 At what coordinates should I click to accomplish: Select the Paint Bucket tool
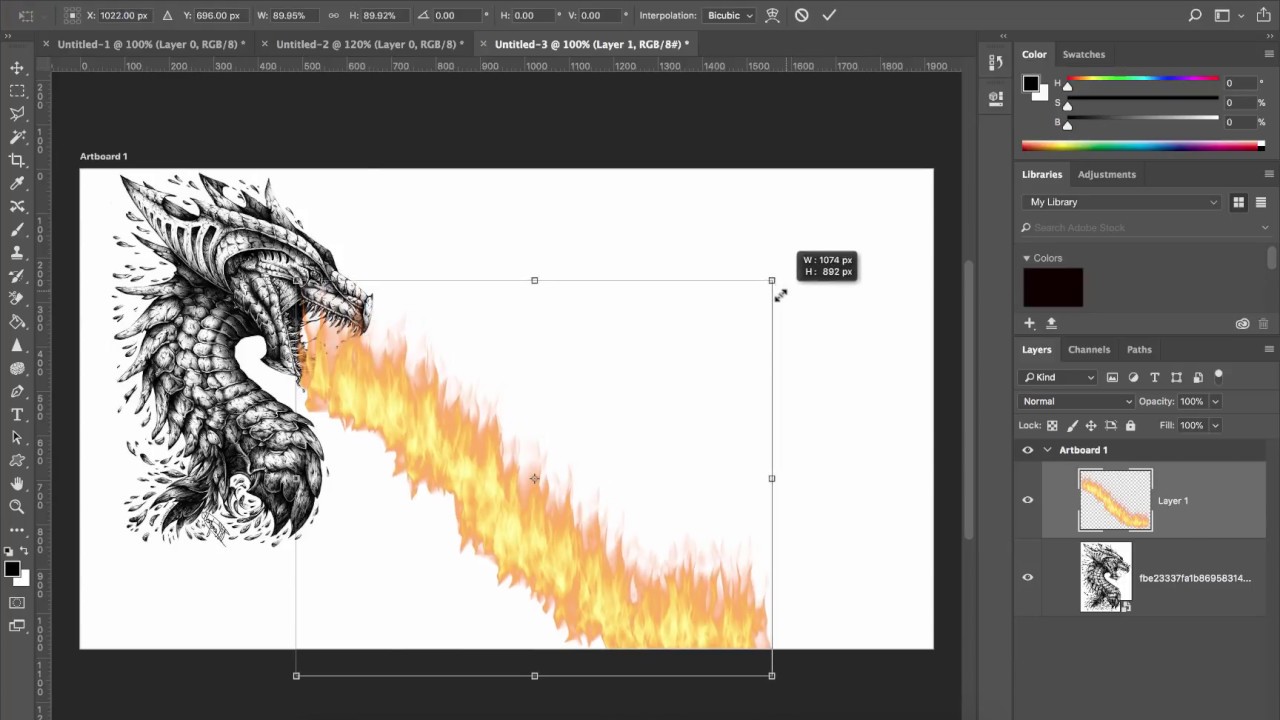(17, 322)
